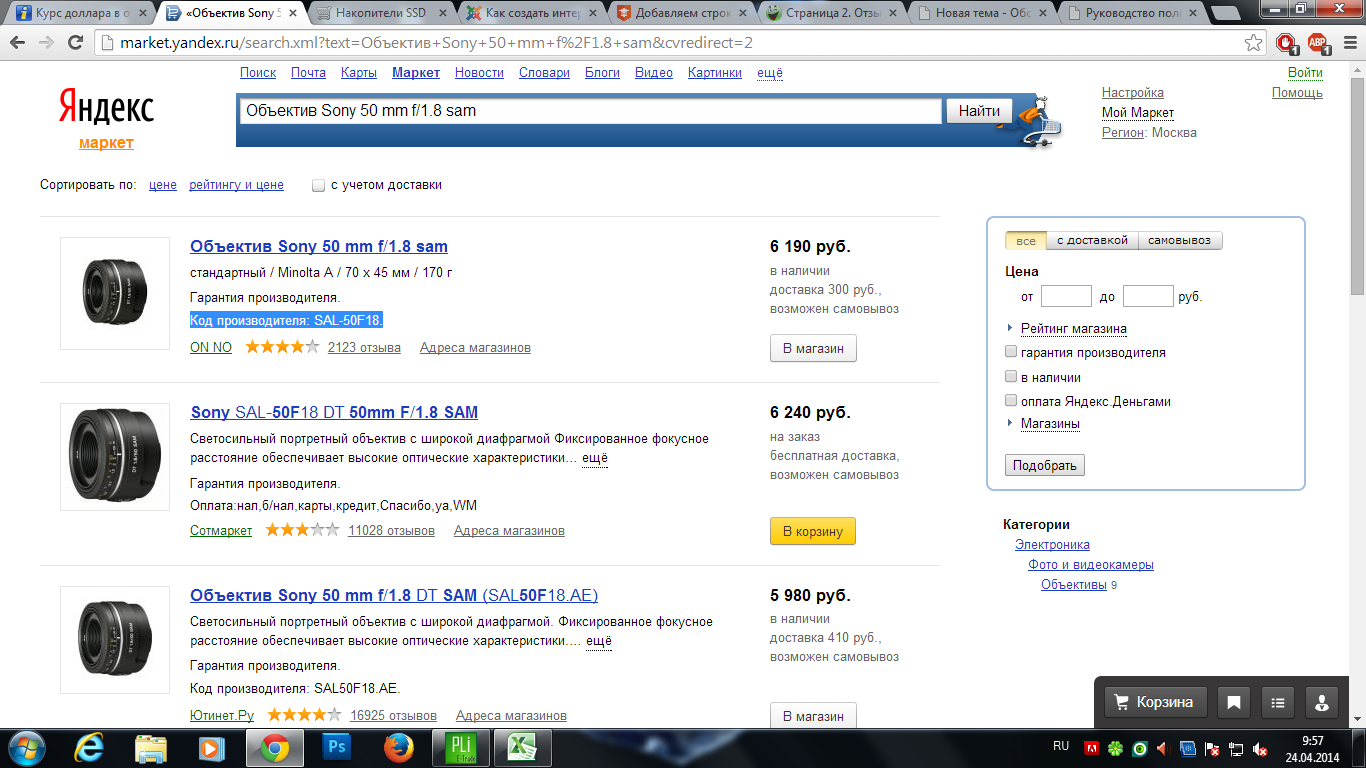The height and width of the screenshot is (768, 1366).
Task: Check 'оплата Яндекс.Деньгами' filter
Action: click(1011, 401)
